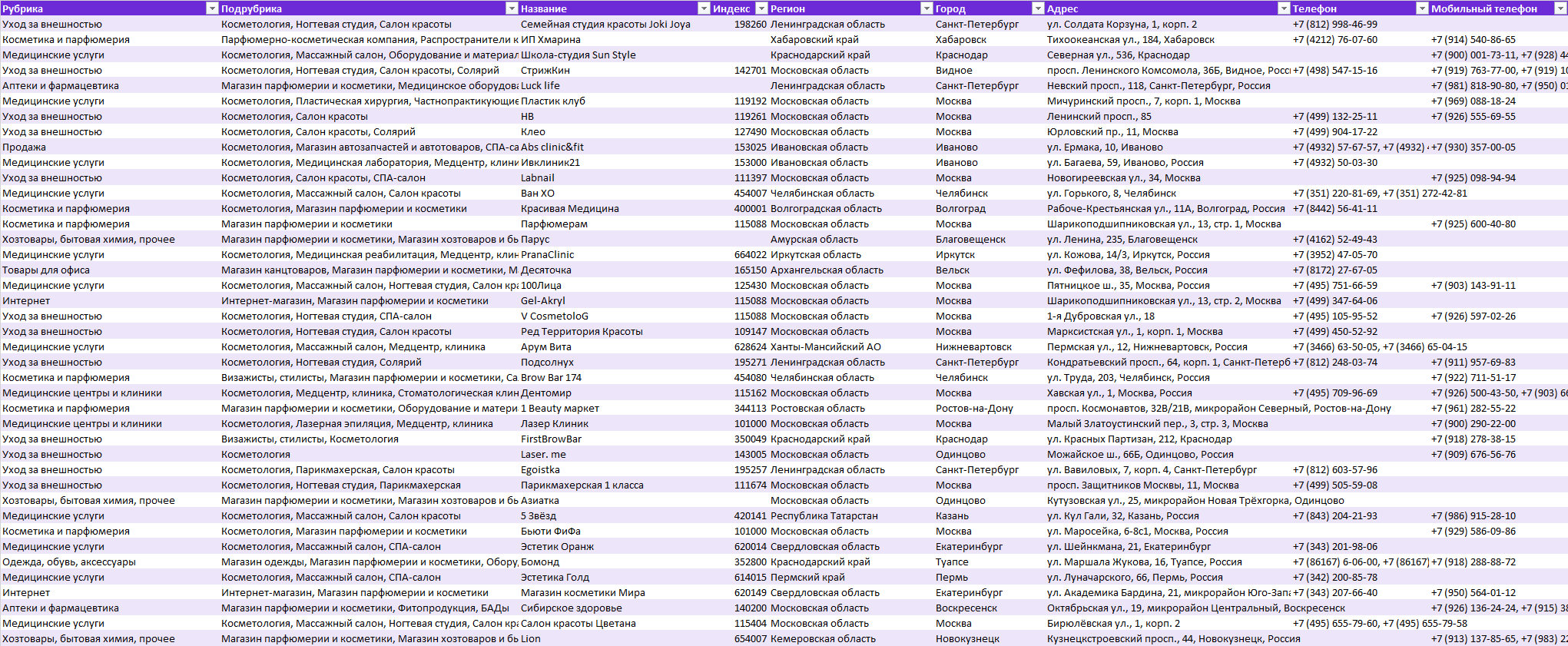Select the city cell "Благовещенск"
The width and height of the screenshot is (1568, 646).
pos(990,239)
